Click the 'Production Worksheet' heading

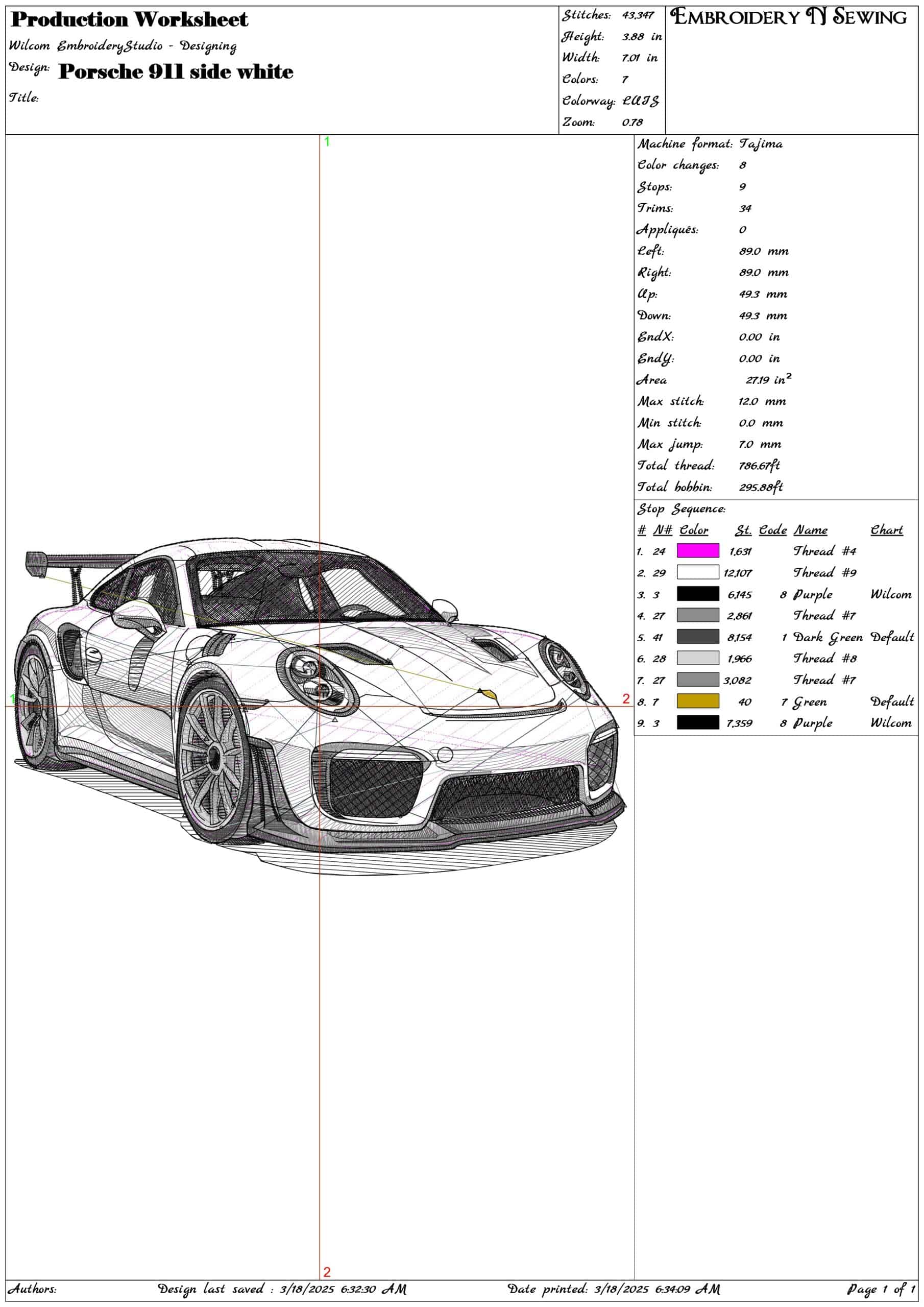pyautogui.click(x=129, y=19)
